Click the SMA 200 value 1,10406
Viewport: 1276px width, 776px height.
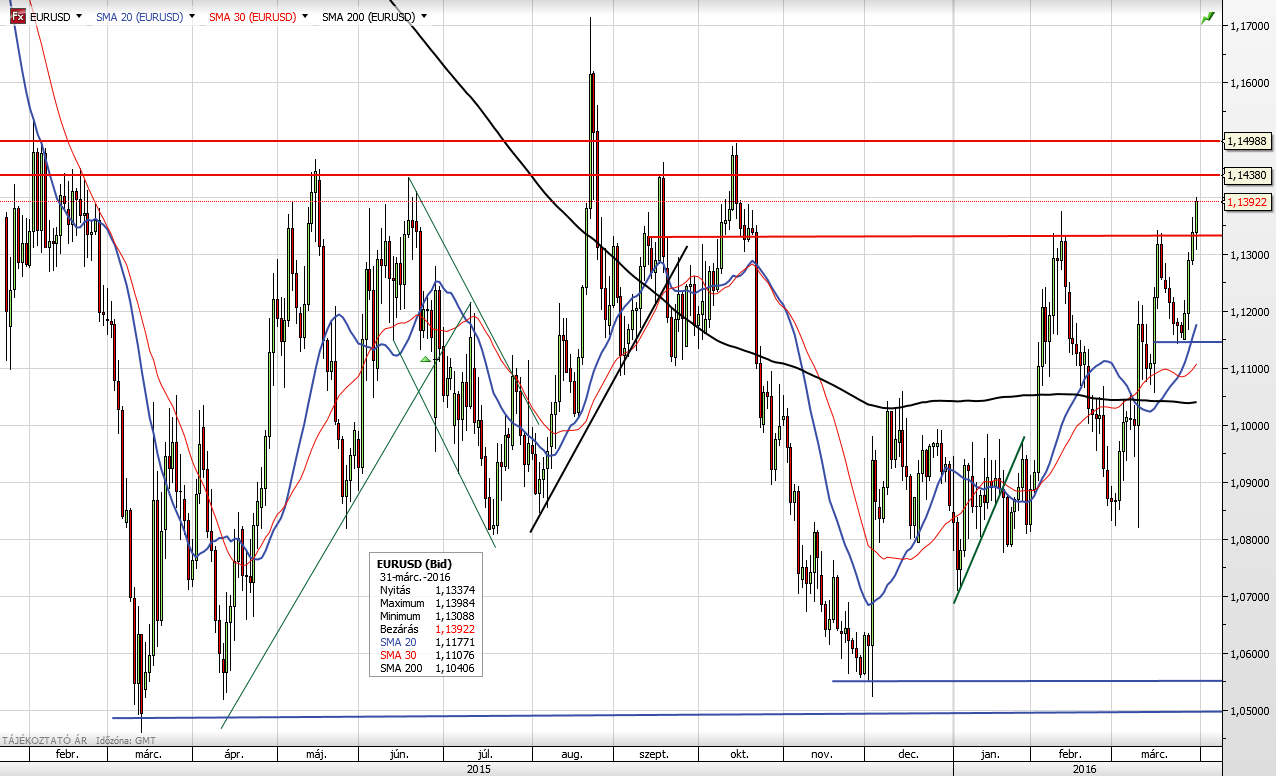(x=454, y=668)
